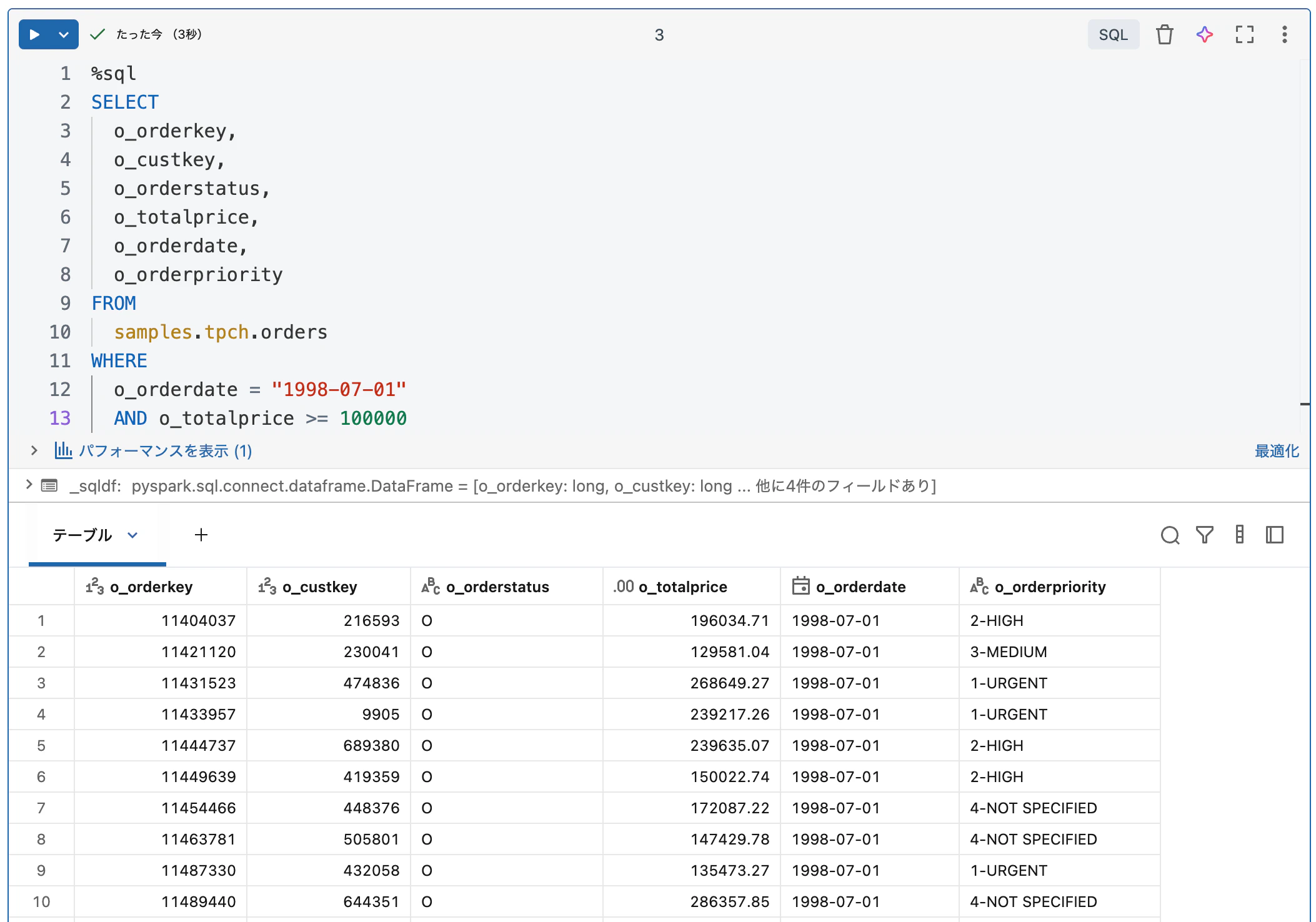Image resolution: width=1316 pixels, height=922 pixels.
Task: Click the FROM keyword in the editor
Action: point(114,303)
